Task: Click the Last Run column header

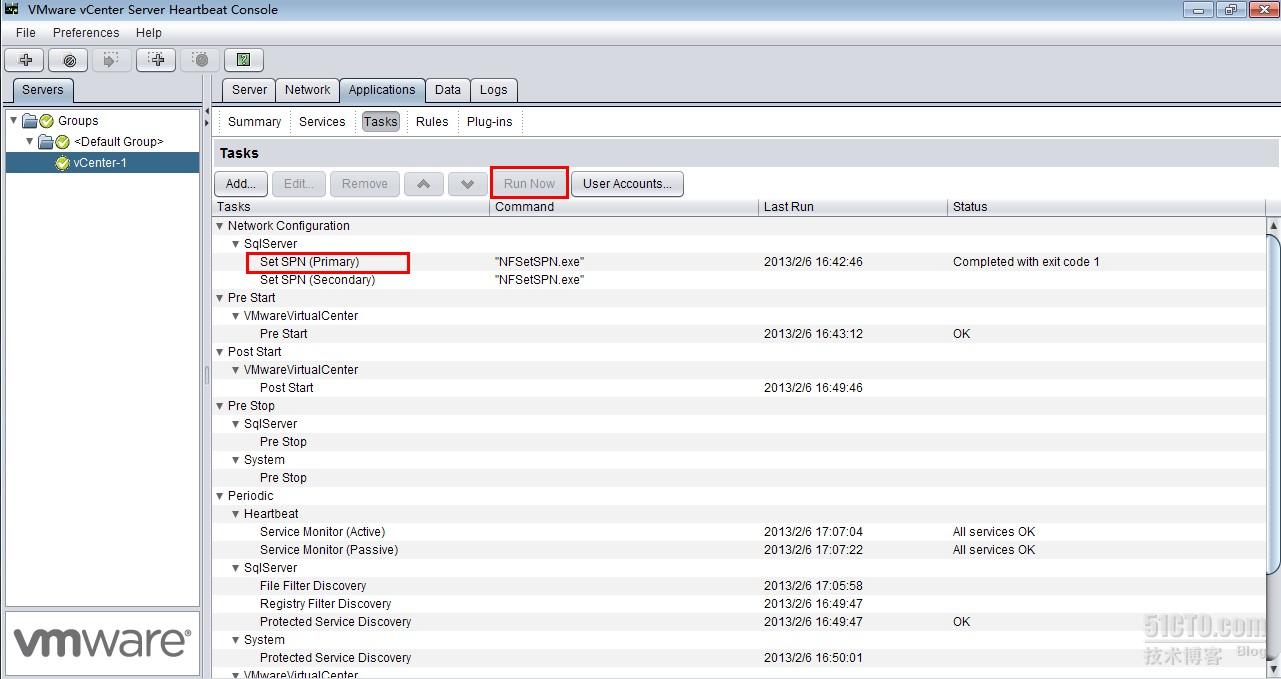Action: coord(854,207)
